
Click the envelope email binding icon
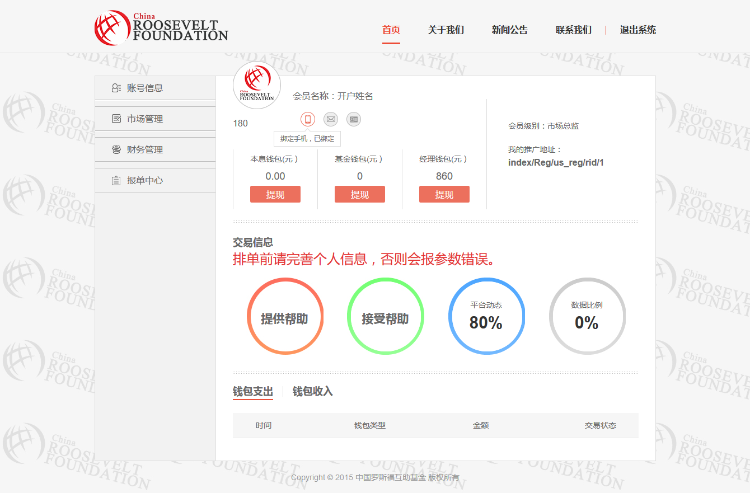331,119
